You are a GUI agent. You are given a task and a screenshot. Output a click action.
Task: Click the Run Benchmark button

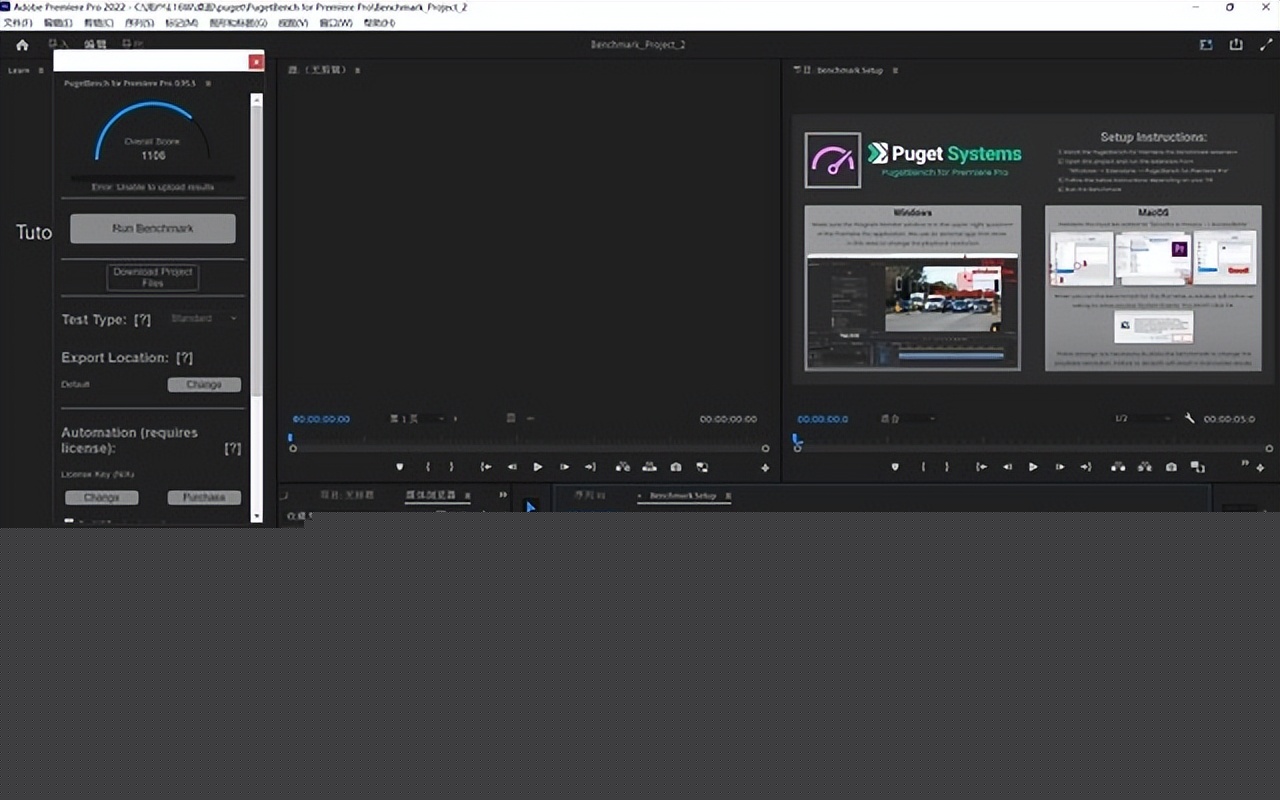pyautogui.click(x=153, y=228)
